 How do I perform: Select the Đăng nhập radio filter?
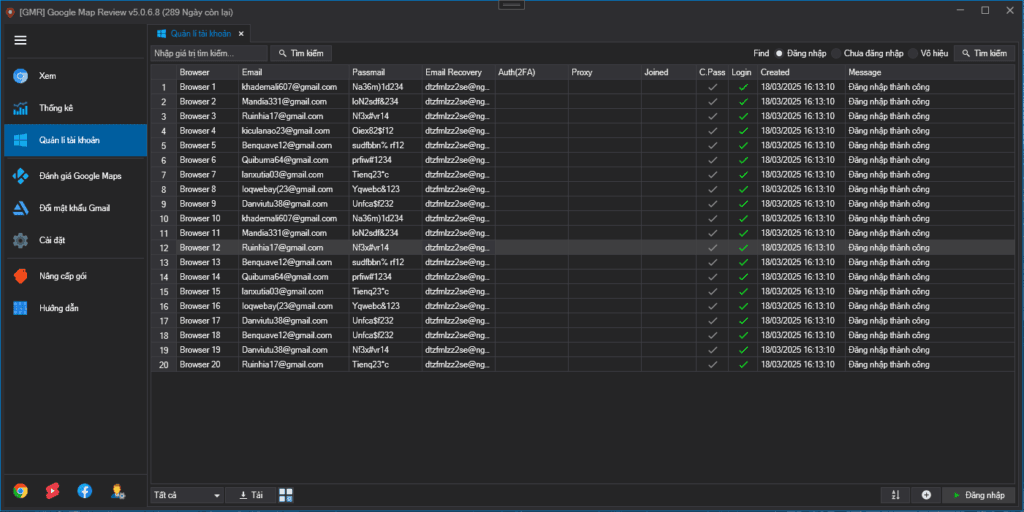[x=801, y=54]
